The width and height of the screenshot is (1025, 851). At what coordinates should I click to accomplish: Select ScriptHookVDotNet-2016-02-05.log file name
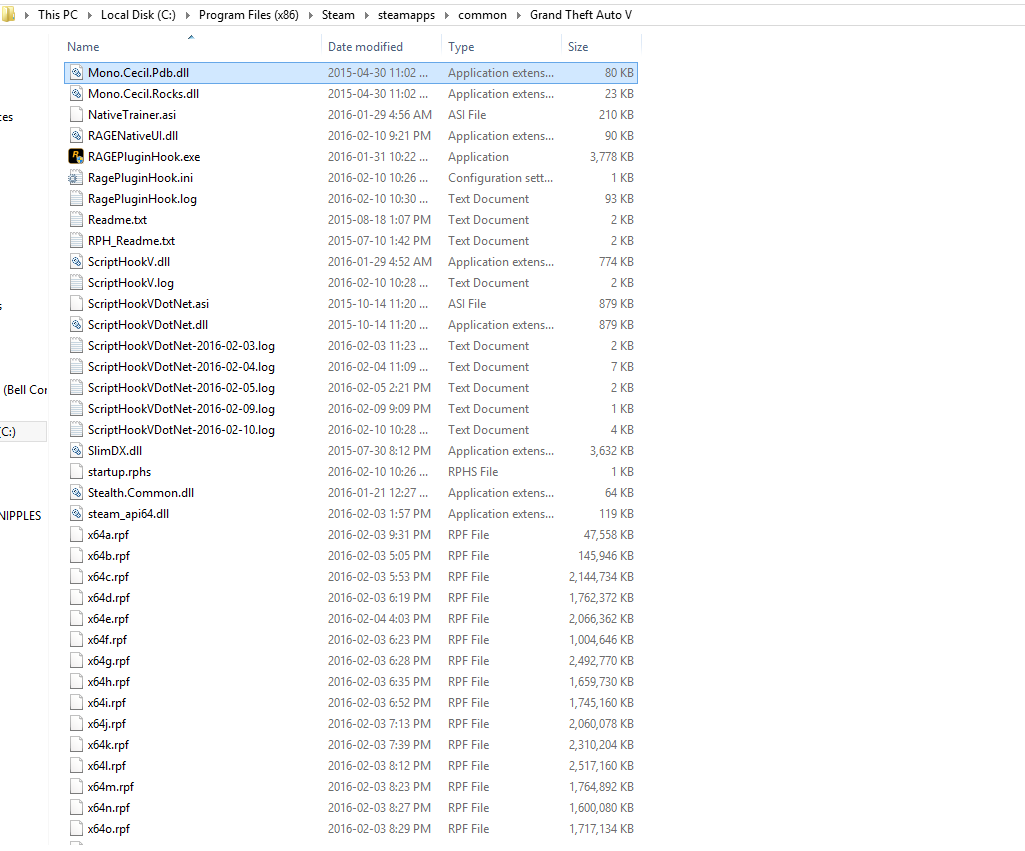tap(181, 388)
